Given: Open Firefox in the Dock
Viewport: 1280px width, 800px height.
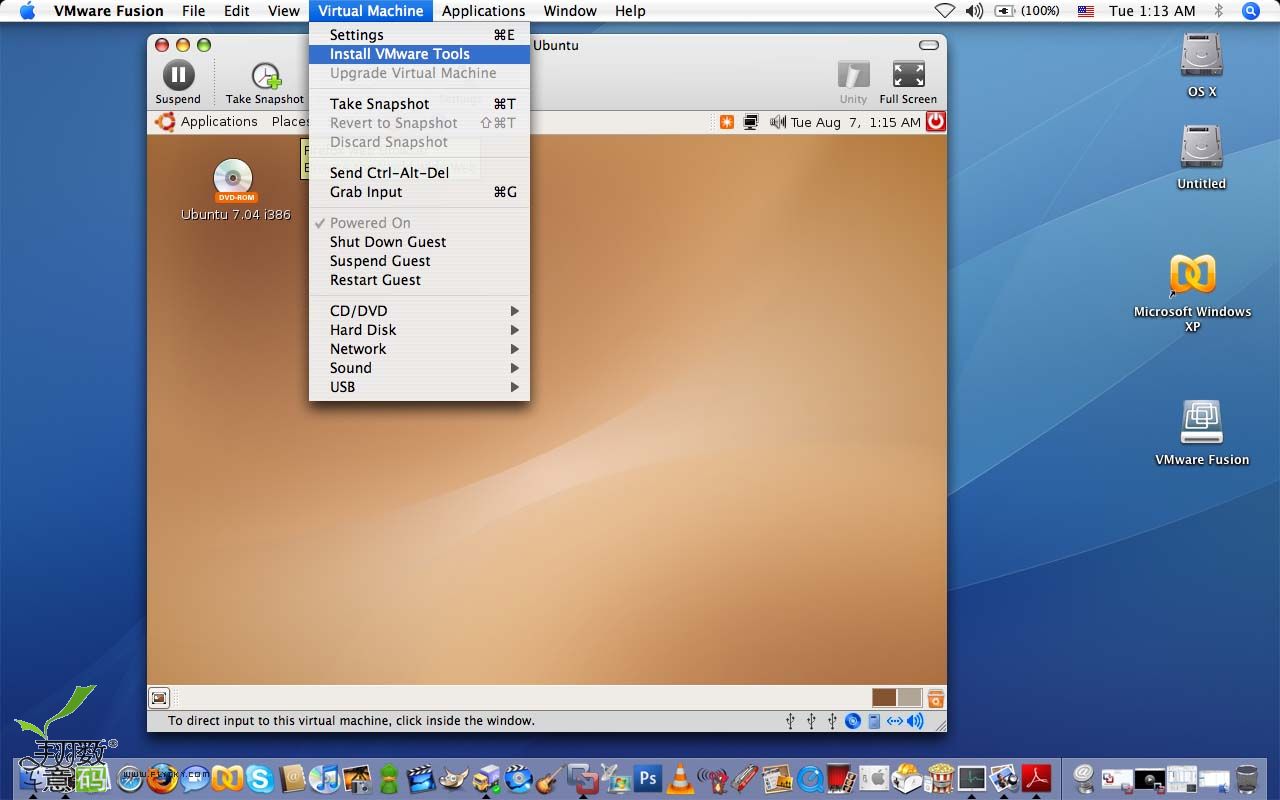Looking at the screenshot, I should click(162, 778).
